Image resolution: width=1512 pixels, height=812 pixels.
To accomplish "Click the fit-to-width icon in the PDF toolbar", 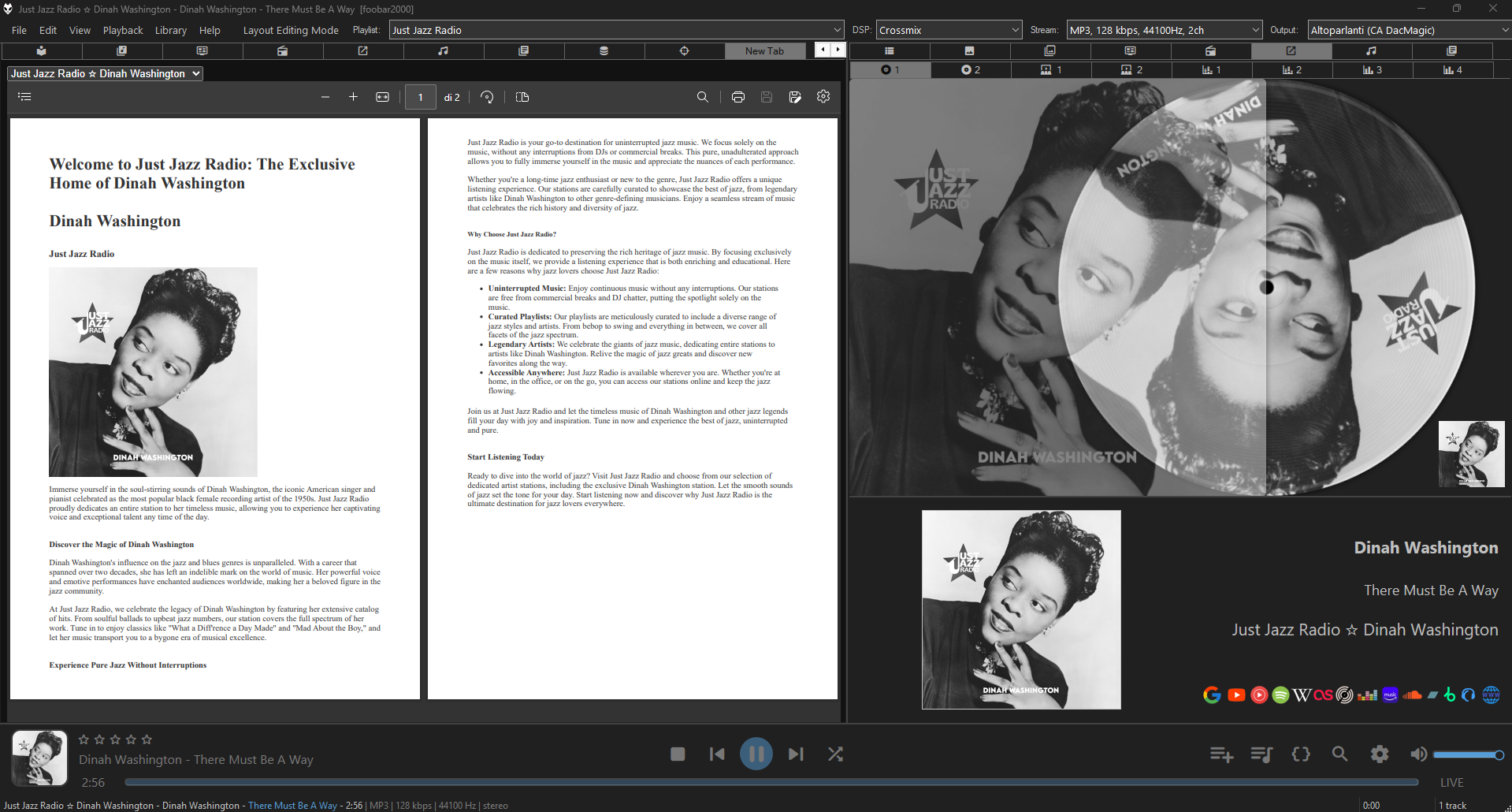I will [x=382, y=97].
